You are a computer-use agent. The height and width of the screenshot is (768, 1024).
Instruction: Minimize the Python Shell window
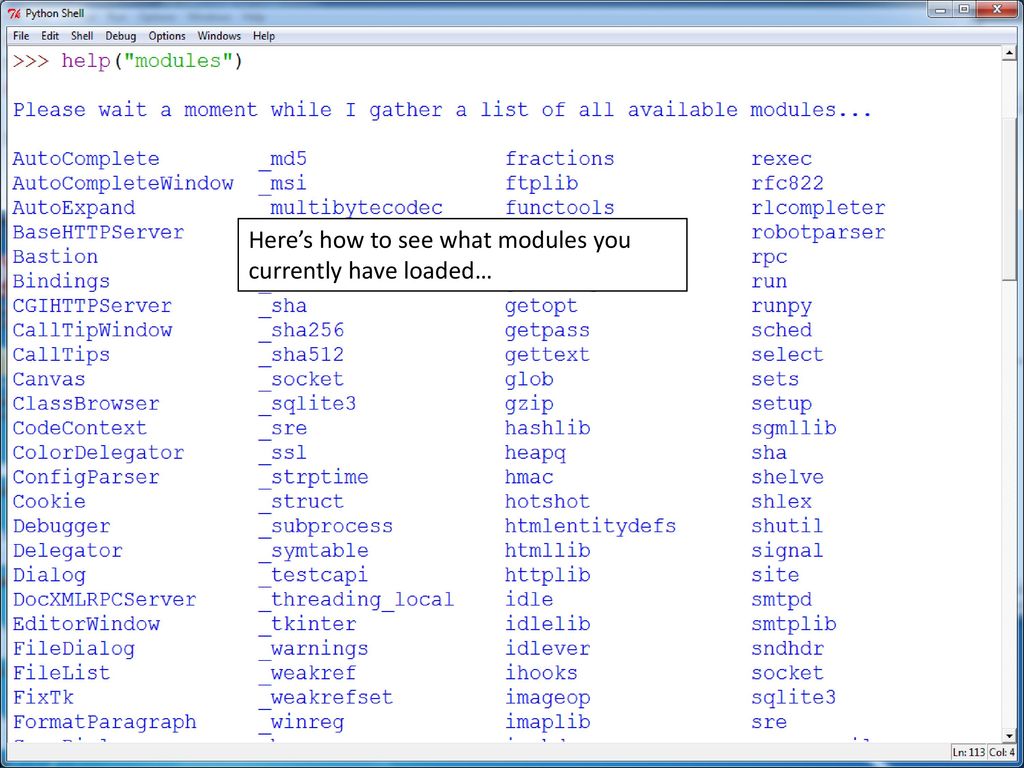tap(942, 10)
